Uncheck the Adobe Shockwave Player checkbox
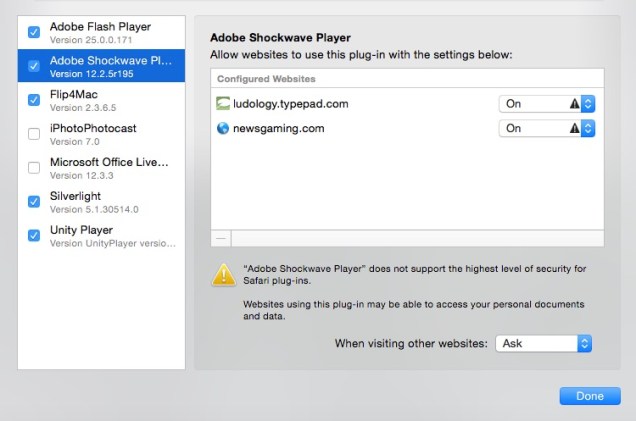This screenshot has height=421, width=636. pos(34,66)
